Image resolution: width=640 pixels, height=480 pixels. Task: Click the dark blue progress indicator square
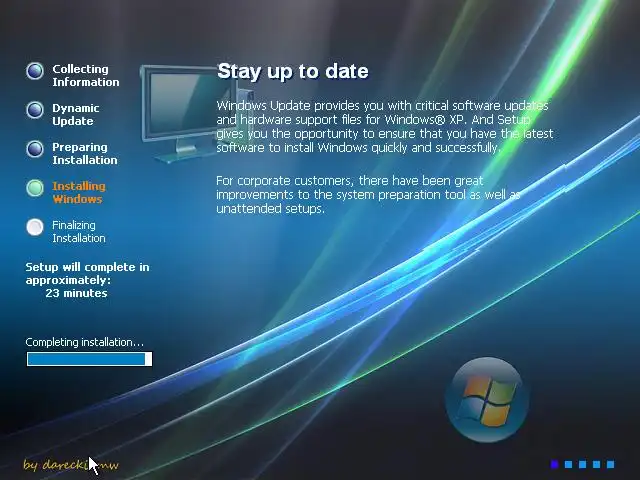[554, 464]
